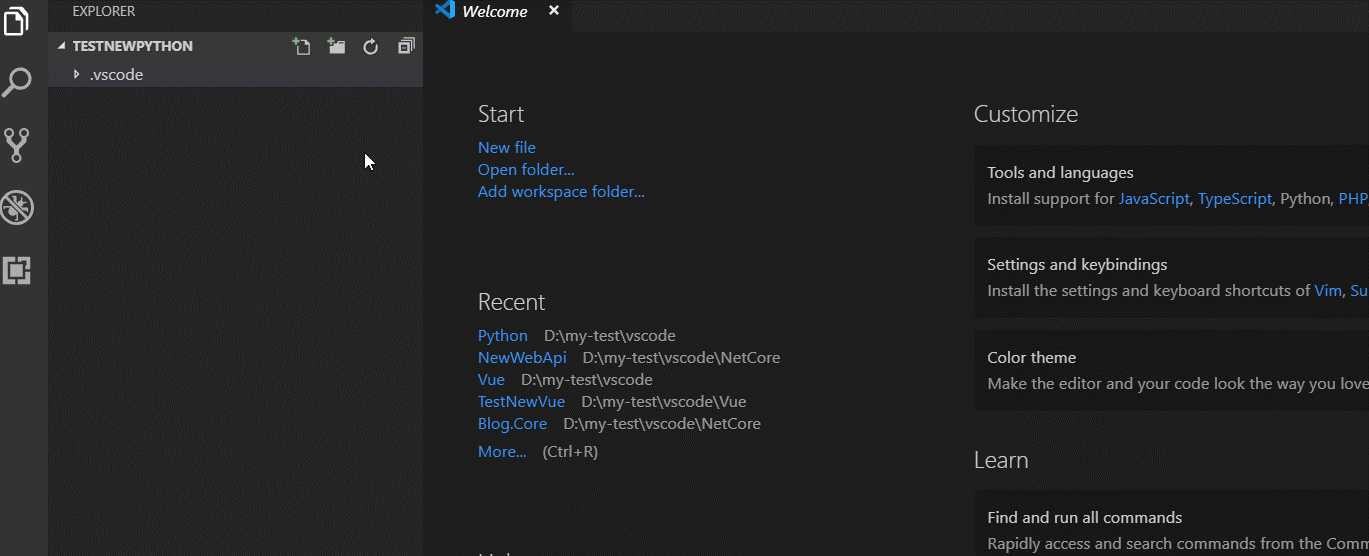Open the Explorer view in activity bar
The height and width of the screenshot is (556, 1369).
(x=18, y=20)
